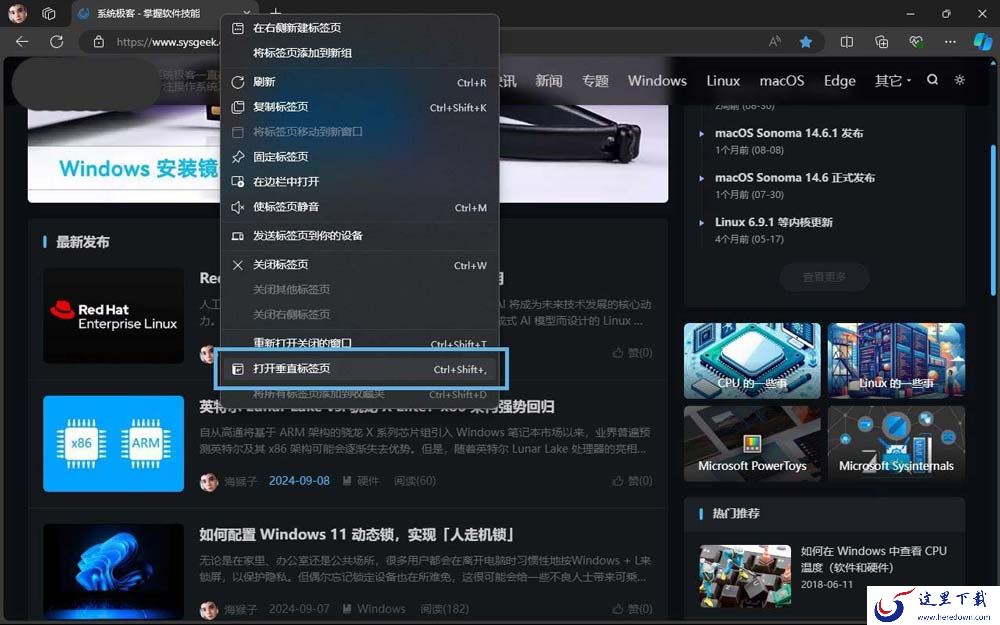Click the 硬件 tag on Lunar Lake article
The image size is (1000, 625).
[x=367, y=481]
